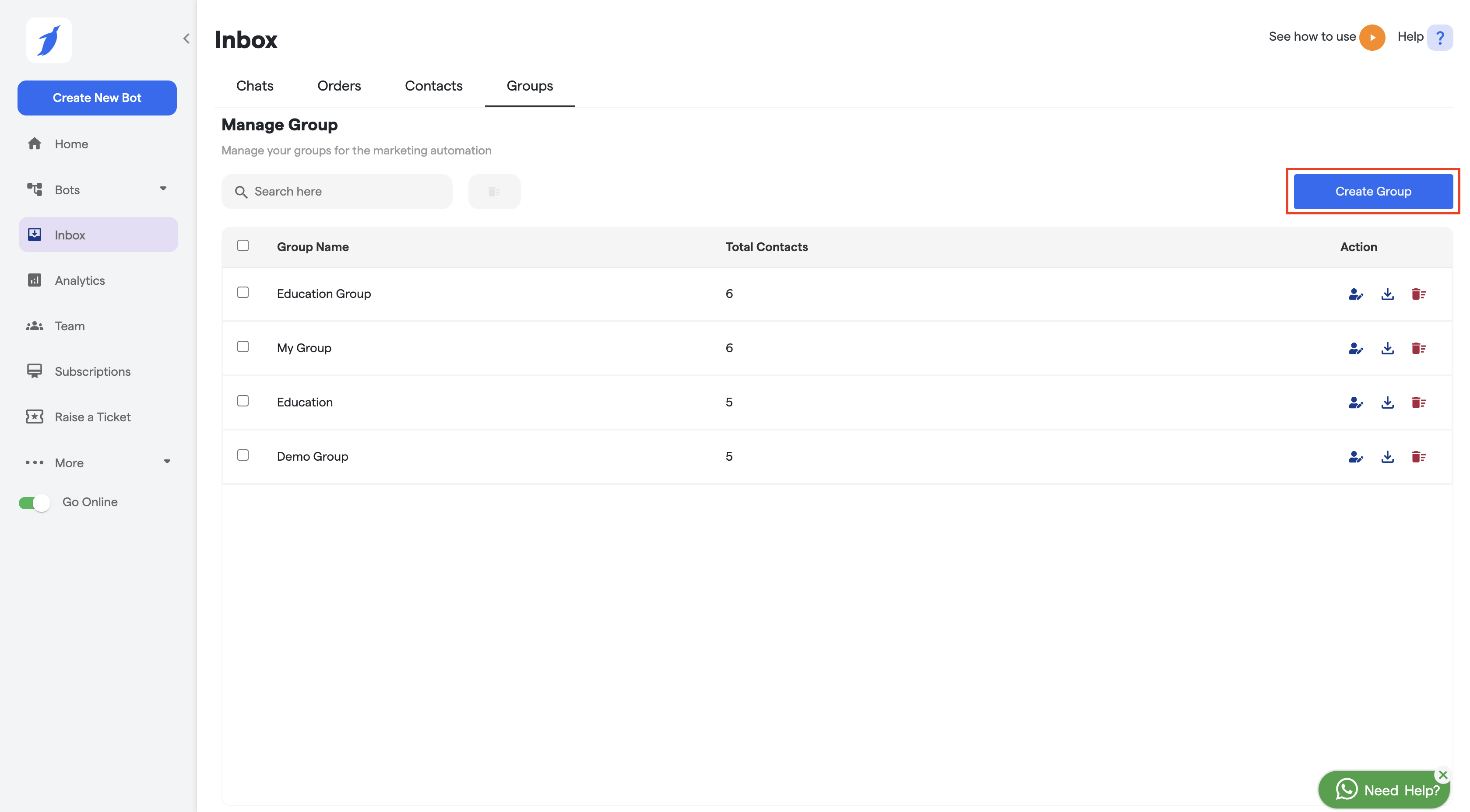Collapse the sidebar with the chevron
The height and width of the screenshot is (812, 1470).
(186, 38)
